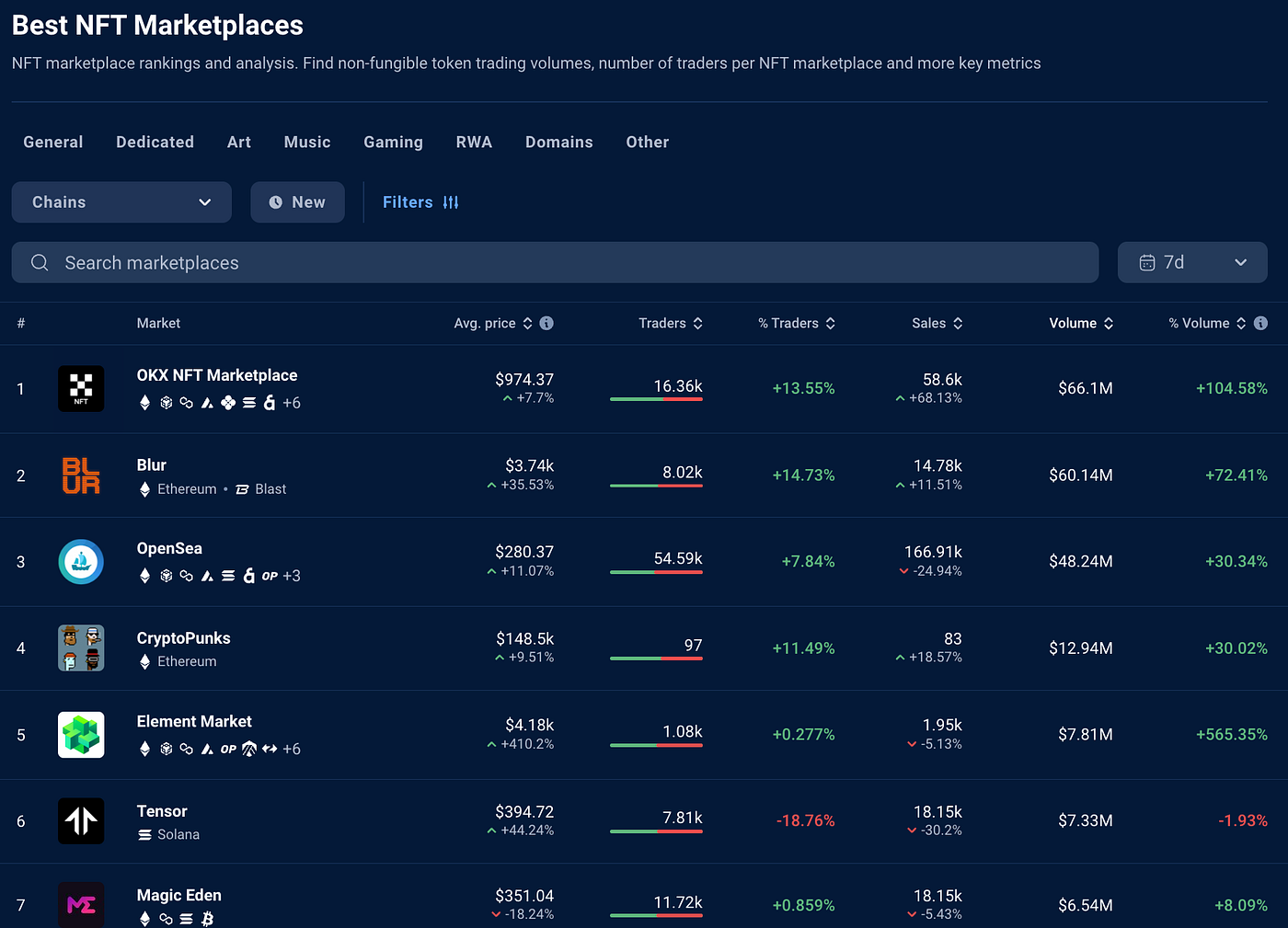
Task: Click the calendar icon beside 7d
Action: [x=1147, y=263]
